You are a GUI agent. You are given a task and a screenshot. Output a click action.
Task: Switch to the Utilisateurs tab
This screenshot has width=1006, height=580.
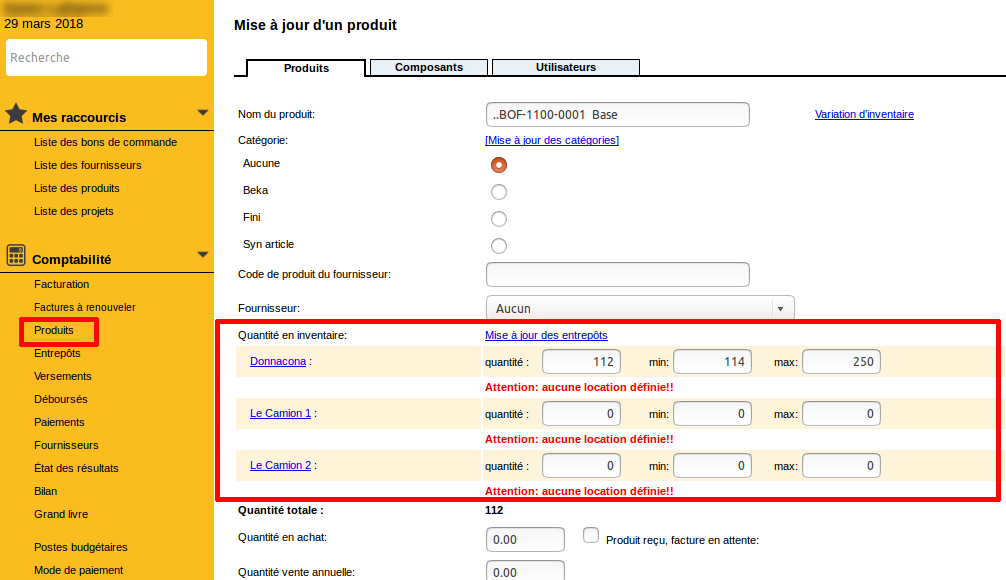[x=566, y=67]
